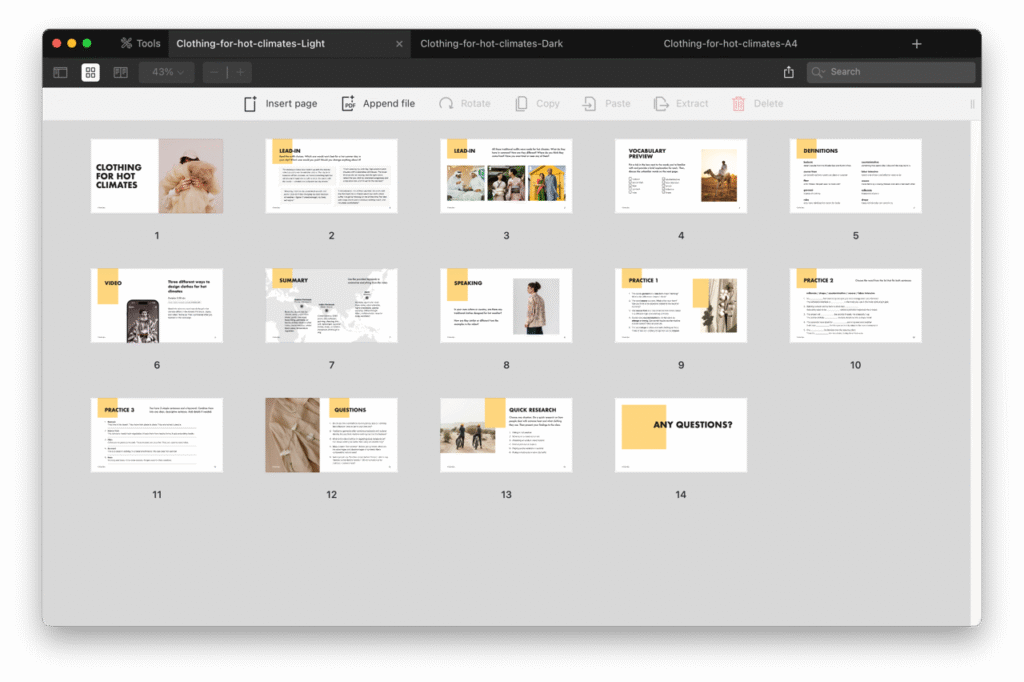Open the 43% zoom level dropdown
This screenshot has height=682, width=1024.
coord(166,72)
